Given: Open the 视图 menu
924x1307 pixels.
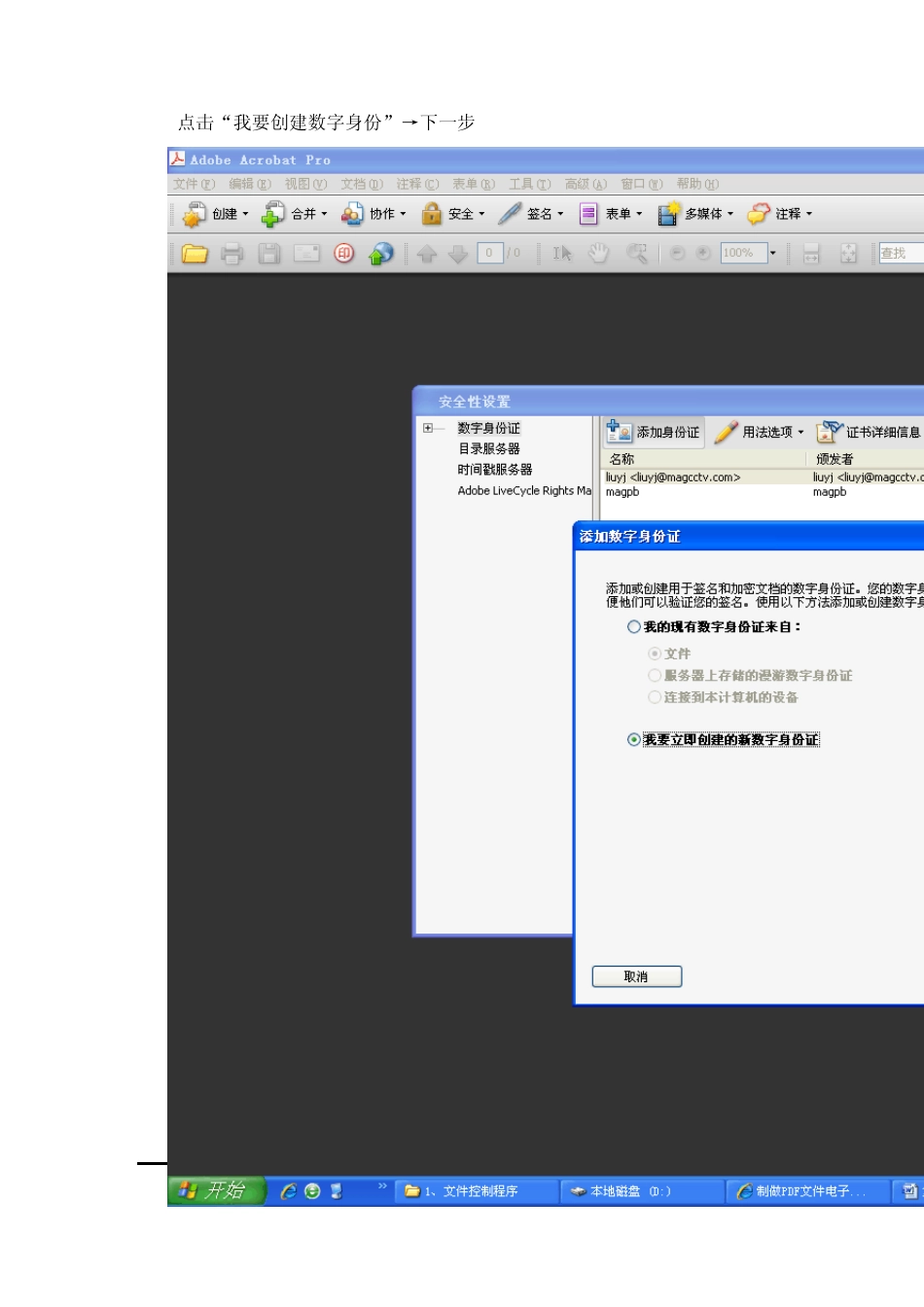Looking at the screenshot, I should coord(305,184).
